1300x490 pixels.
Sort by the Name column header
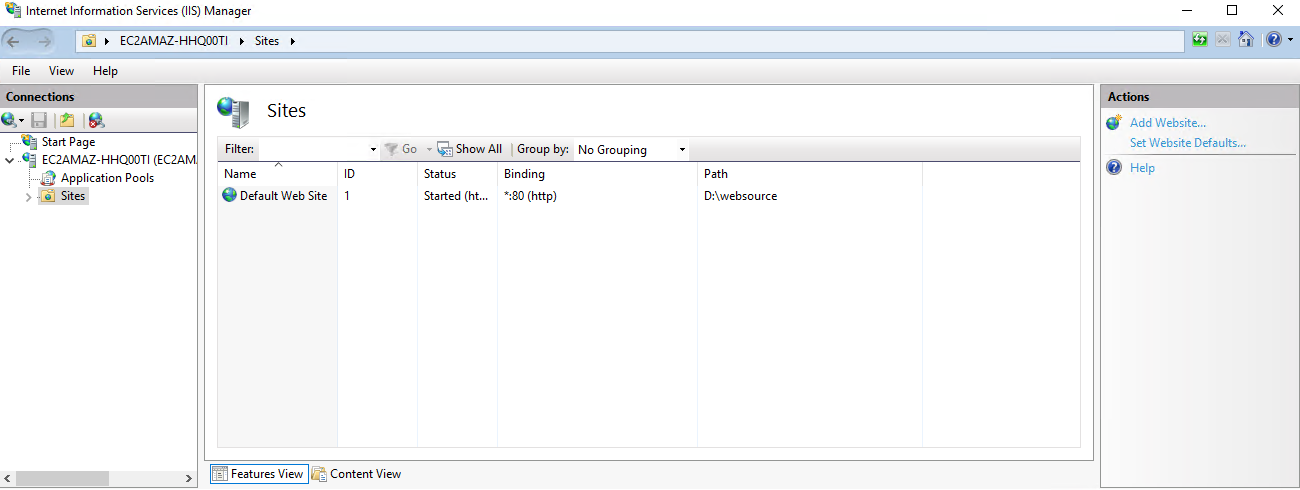point(277,174)
